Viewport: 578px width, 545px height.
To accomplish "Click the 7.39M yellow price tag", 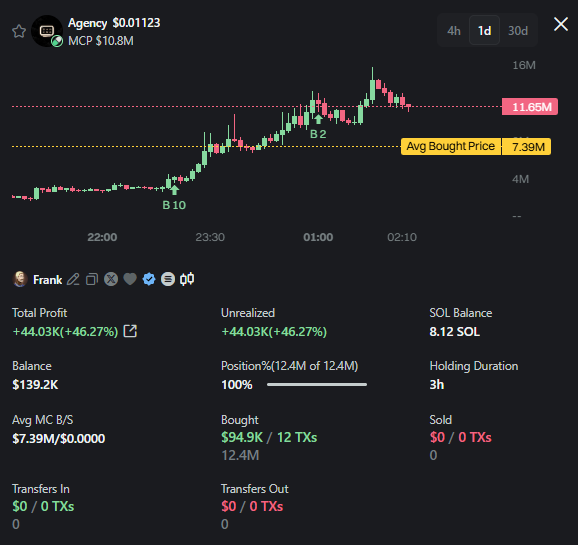I will coord(526,147).
